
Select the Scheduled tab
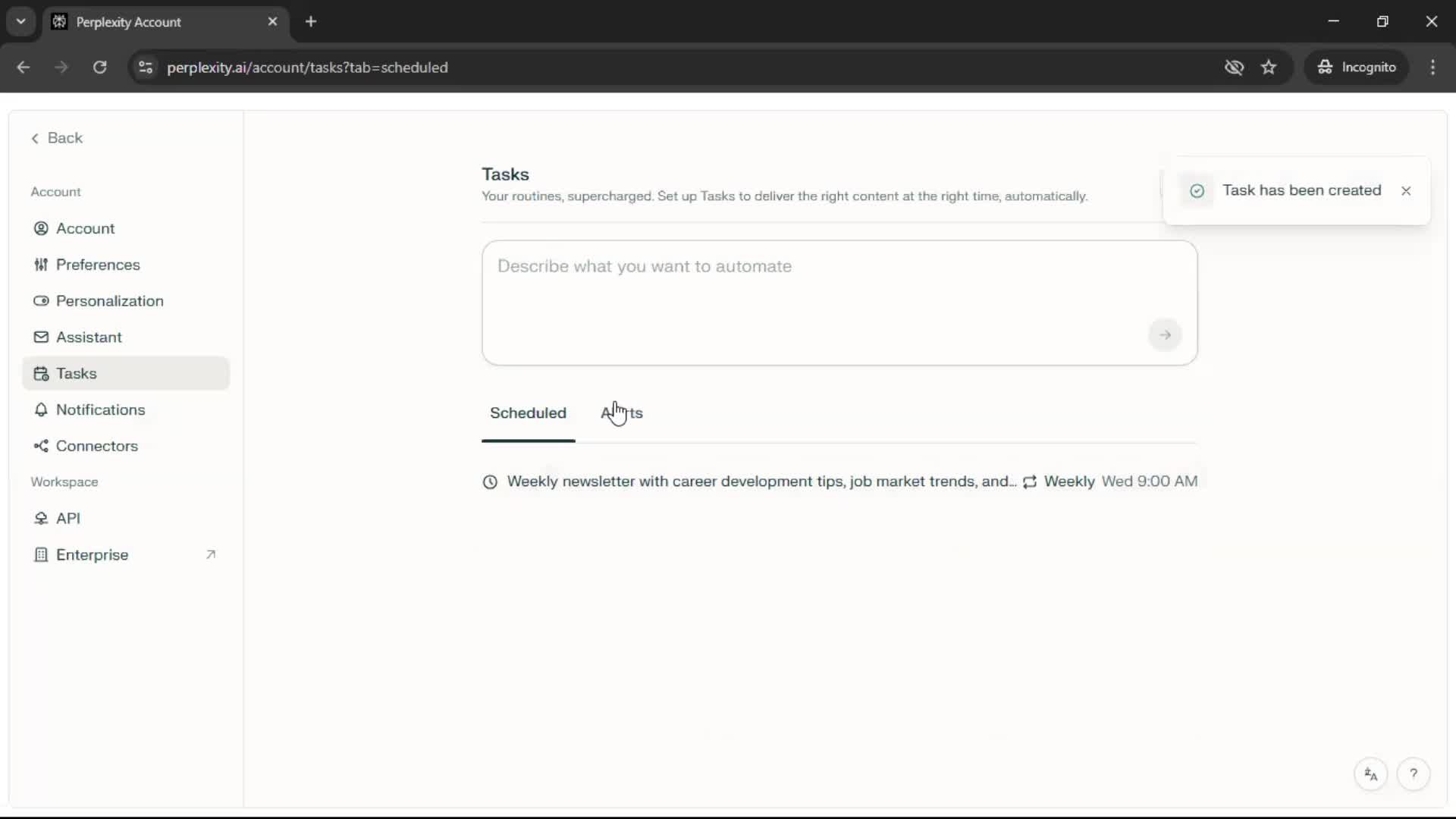tap(528, 413)
